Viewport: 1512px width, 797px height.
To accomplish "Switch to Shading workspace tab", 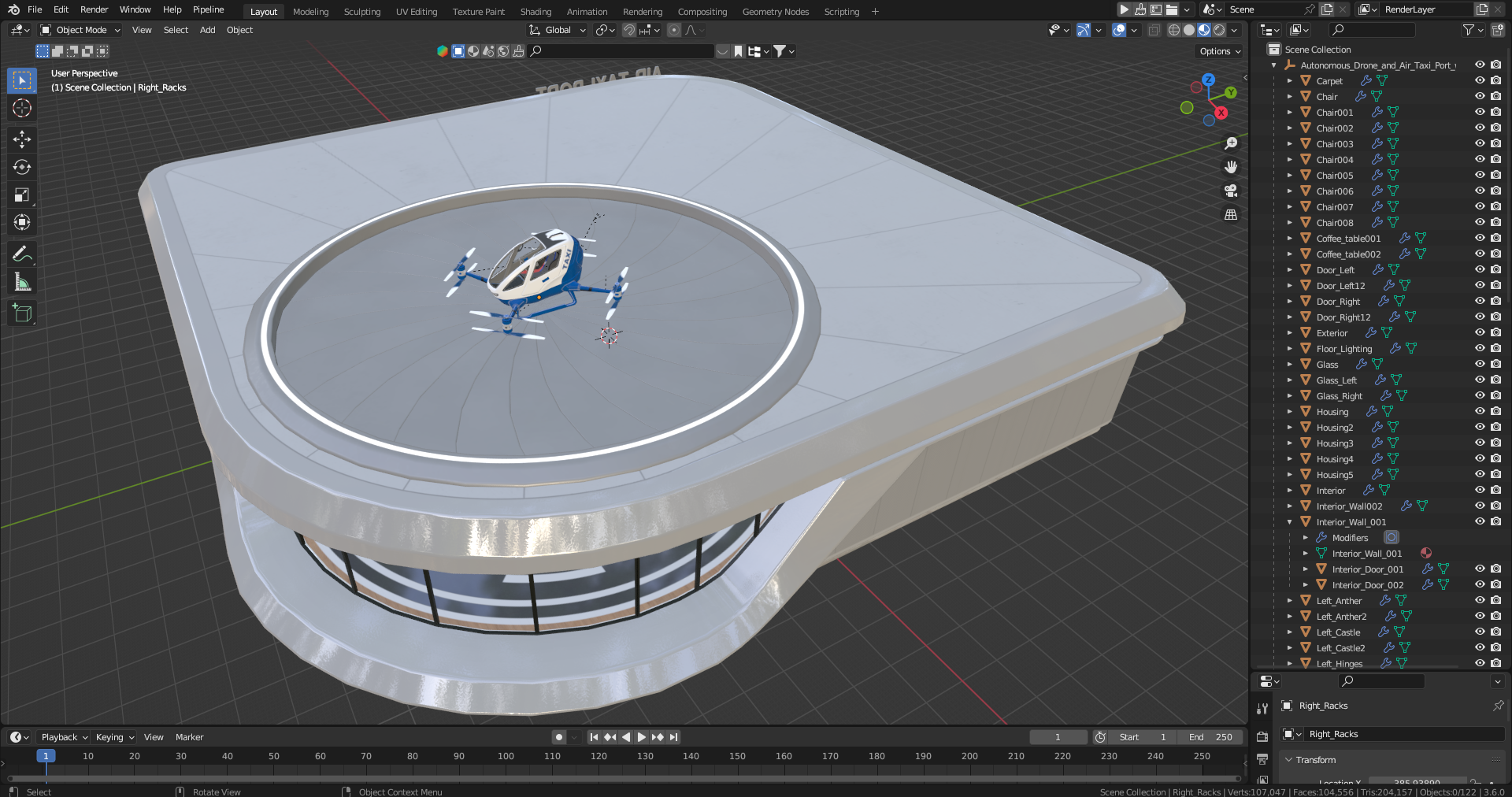I will tap(535, 12).
